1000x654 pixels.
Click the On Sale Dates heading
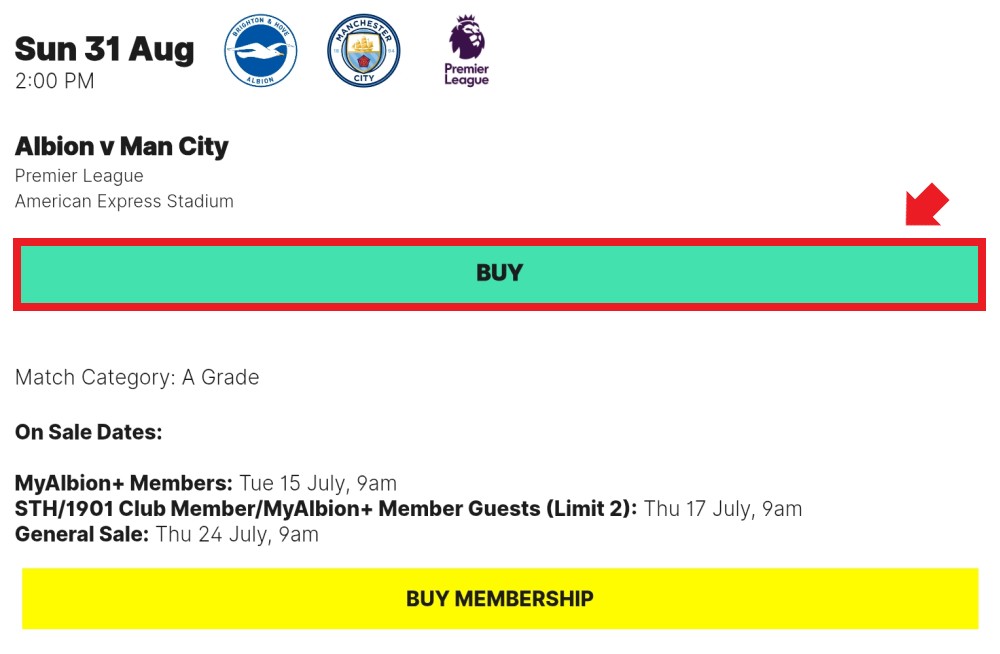click(89, 432)
